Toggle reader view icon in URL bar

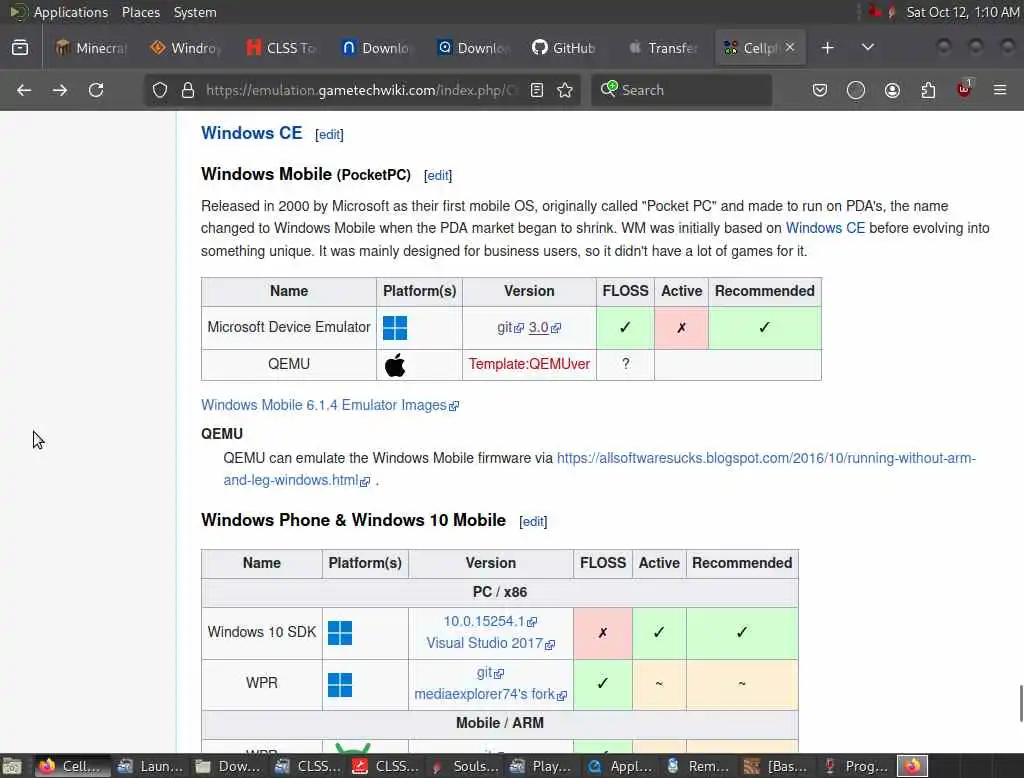tap(537, 90)
